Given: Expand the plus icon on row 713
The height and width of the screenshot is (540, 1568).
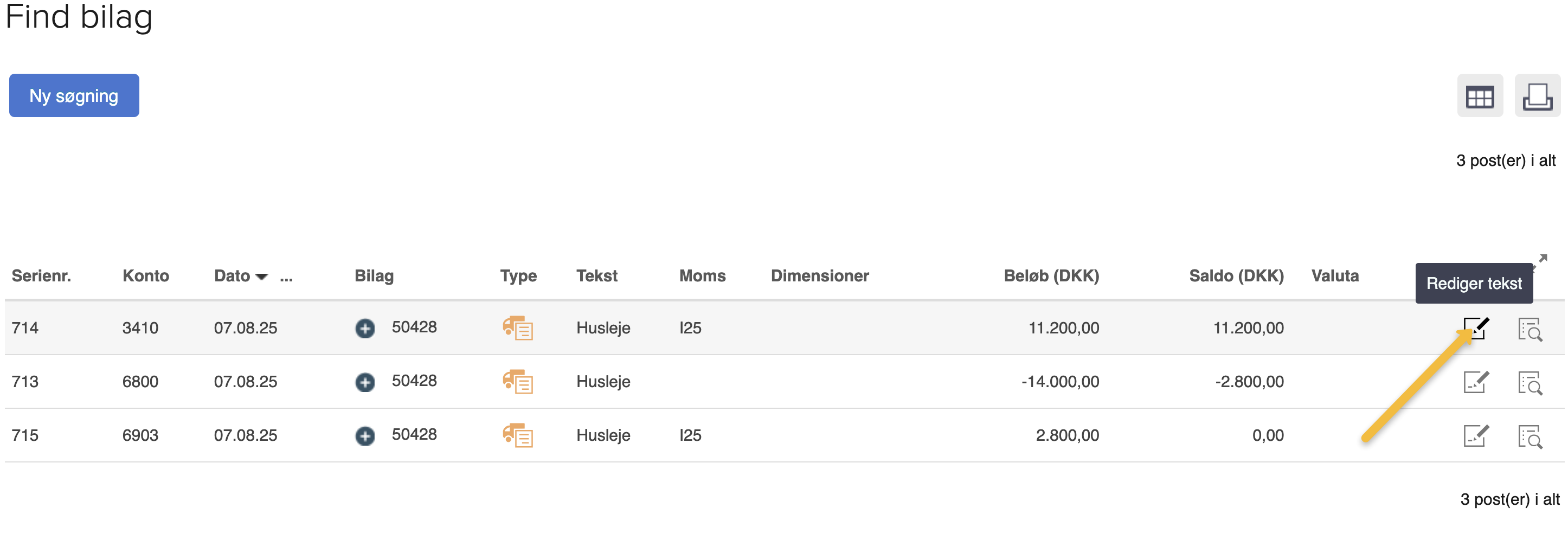Looking at the screenshot, I should pyautogui.click(x=365, y=382).
